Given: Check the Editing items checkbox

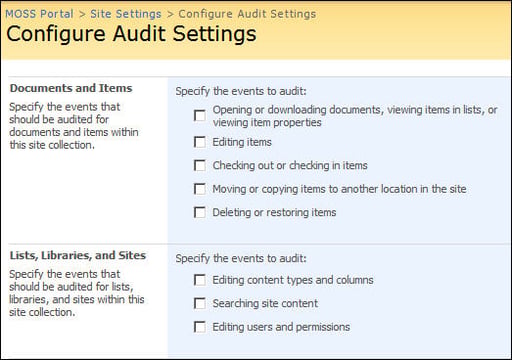Looking at the screenshot, I should pos(200,142).
